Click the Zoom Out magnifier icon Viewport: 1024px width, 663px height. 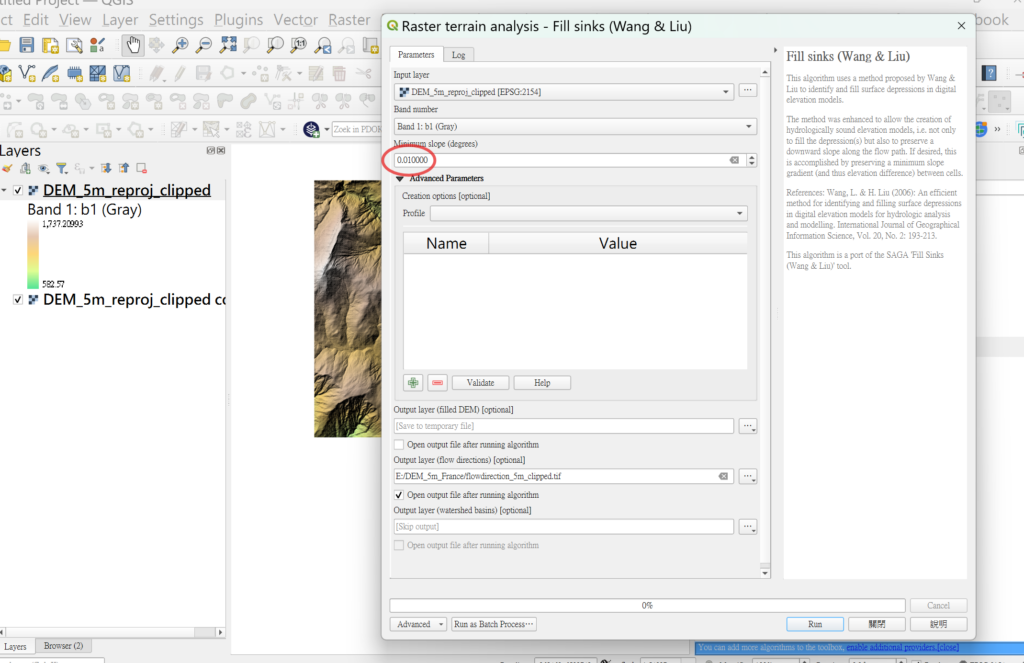tap(203, 45)
